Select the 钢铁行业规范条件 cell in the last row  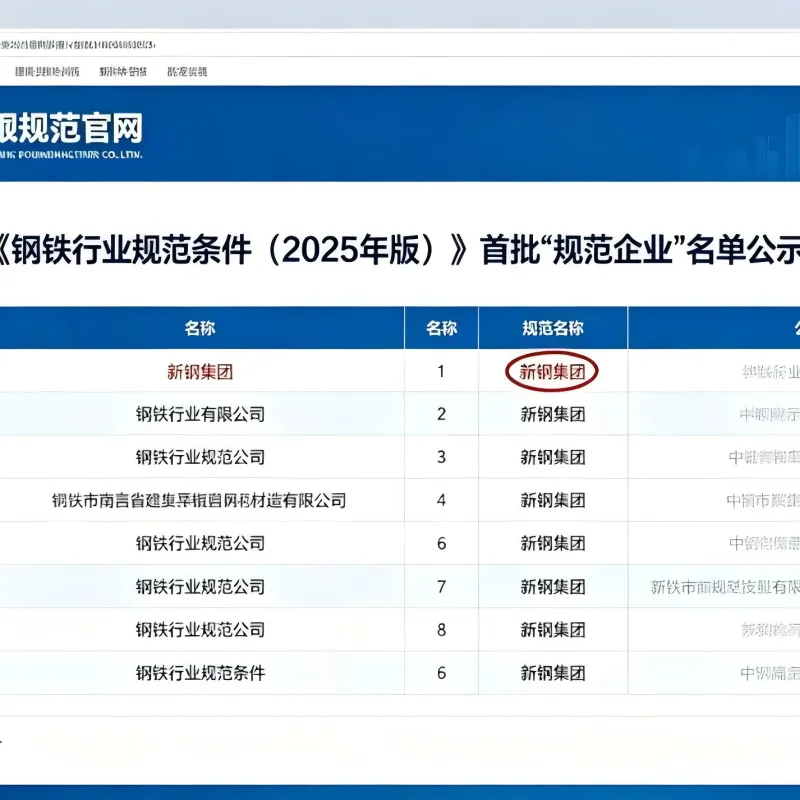(x=200, y=673)
